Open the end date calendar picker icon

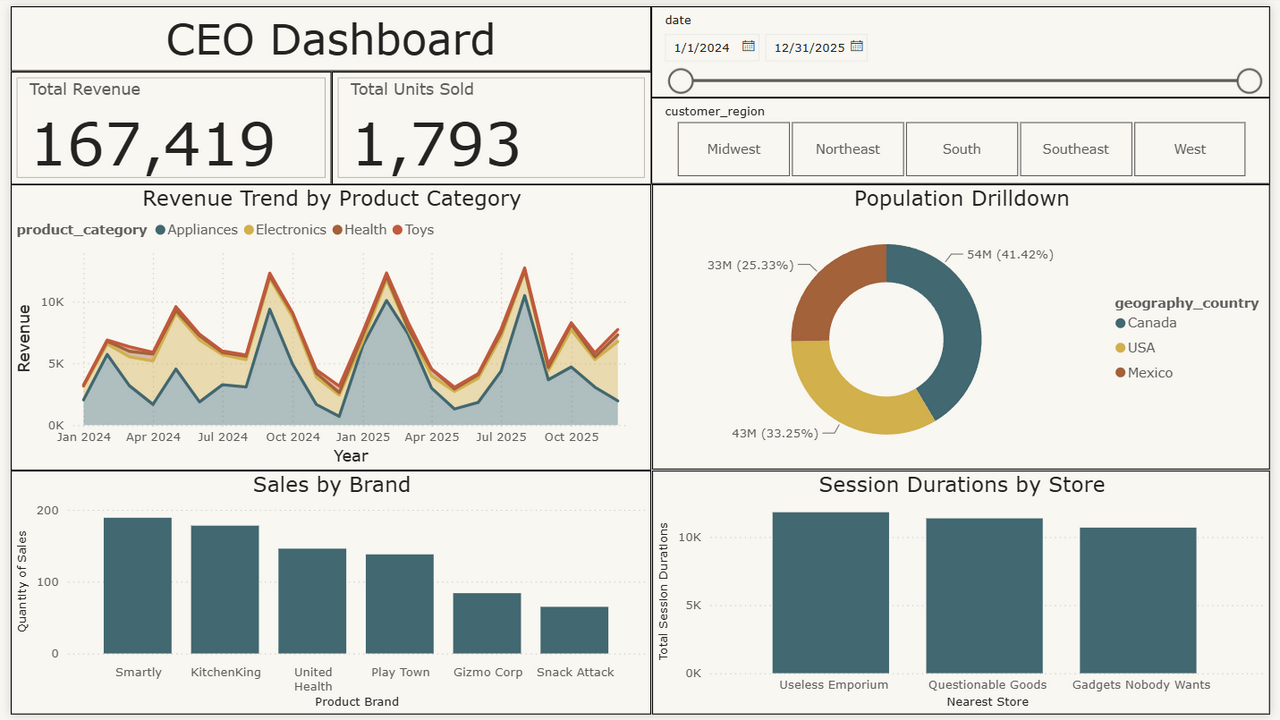tap(856, 47)
